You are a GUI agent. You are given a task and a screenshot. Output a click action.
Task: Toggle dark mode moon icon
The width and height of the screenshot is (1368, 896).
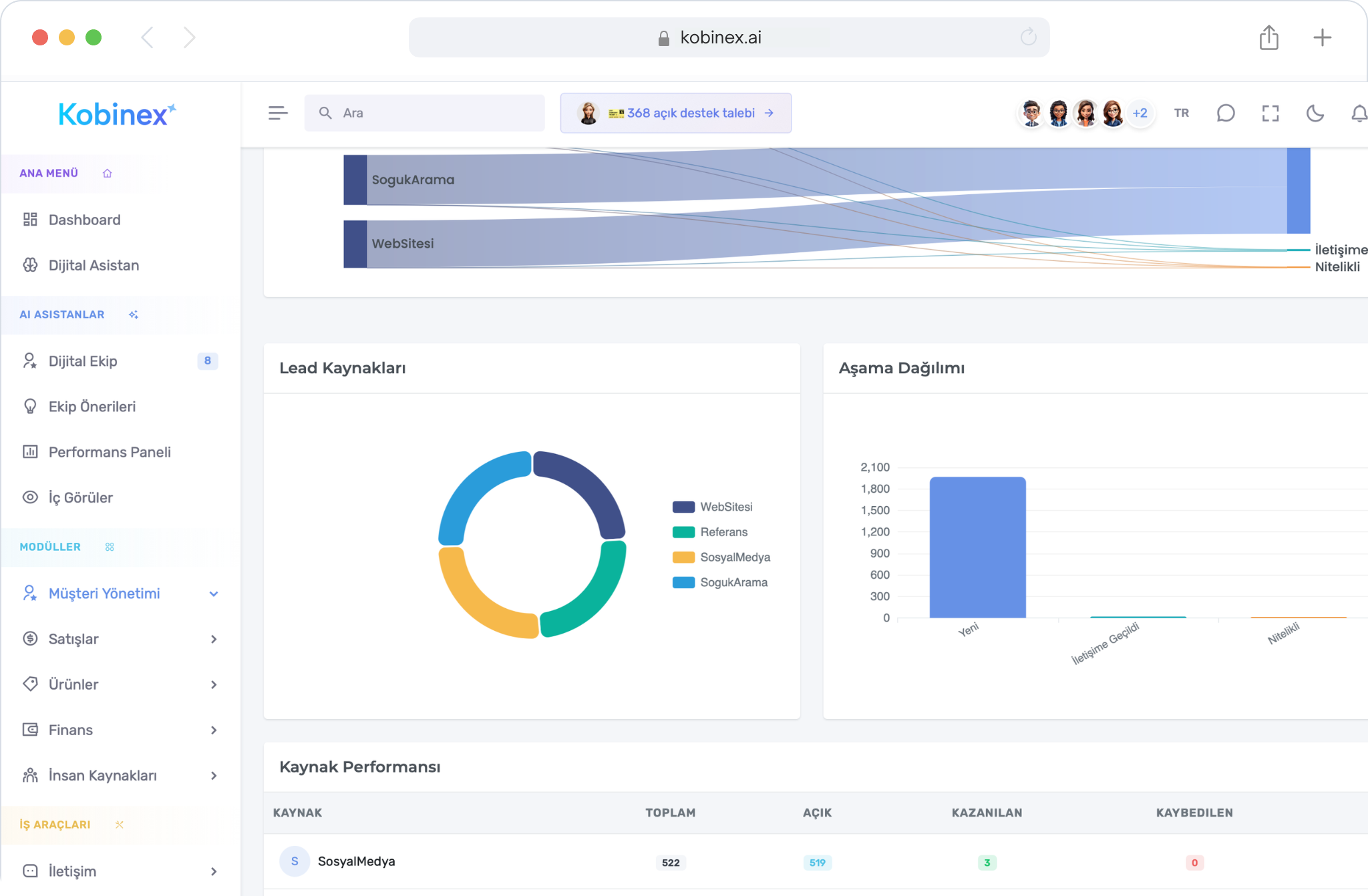coord(1315,113)
